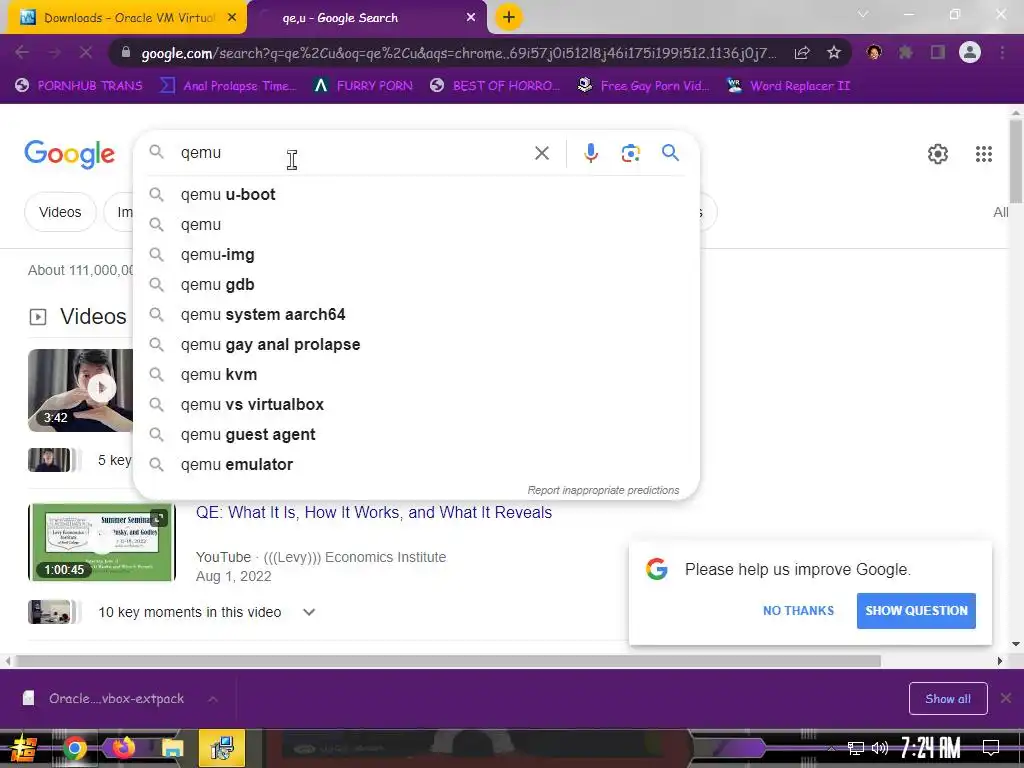
Task: Open the notification center icon
Action: [991, 748]
